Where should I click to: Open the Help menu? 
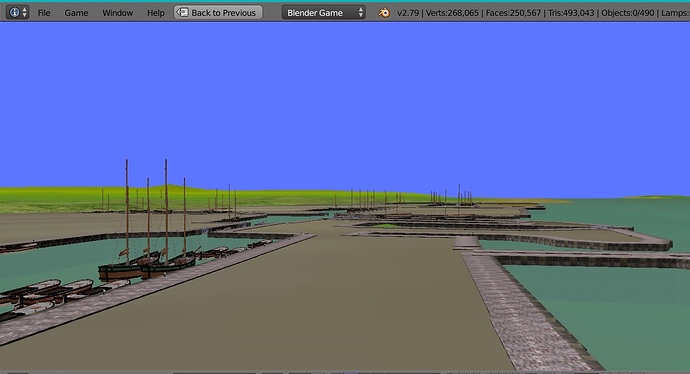156,13
